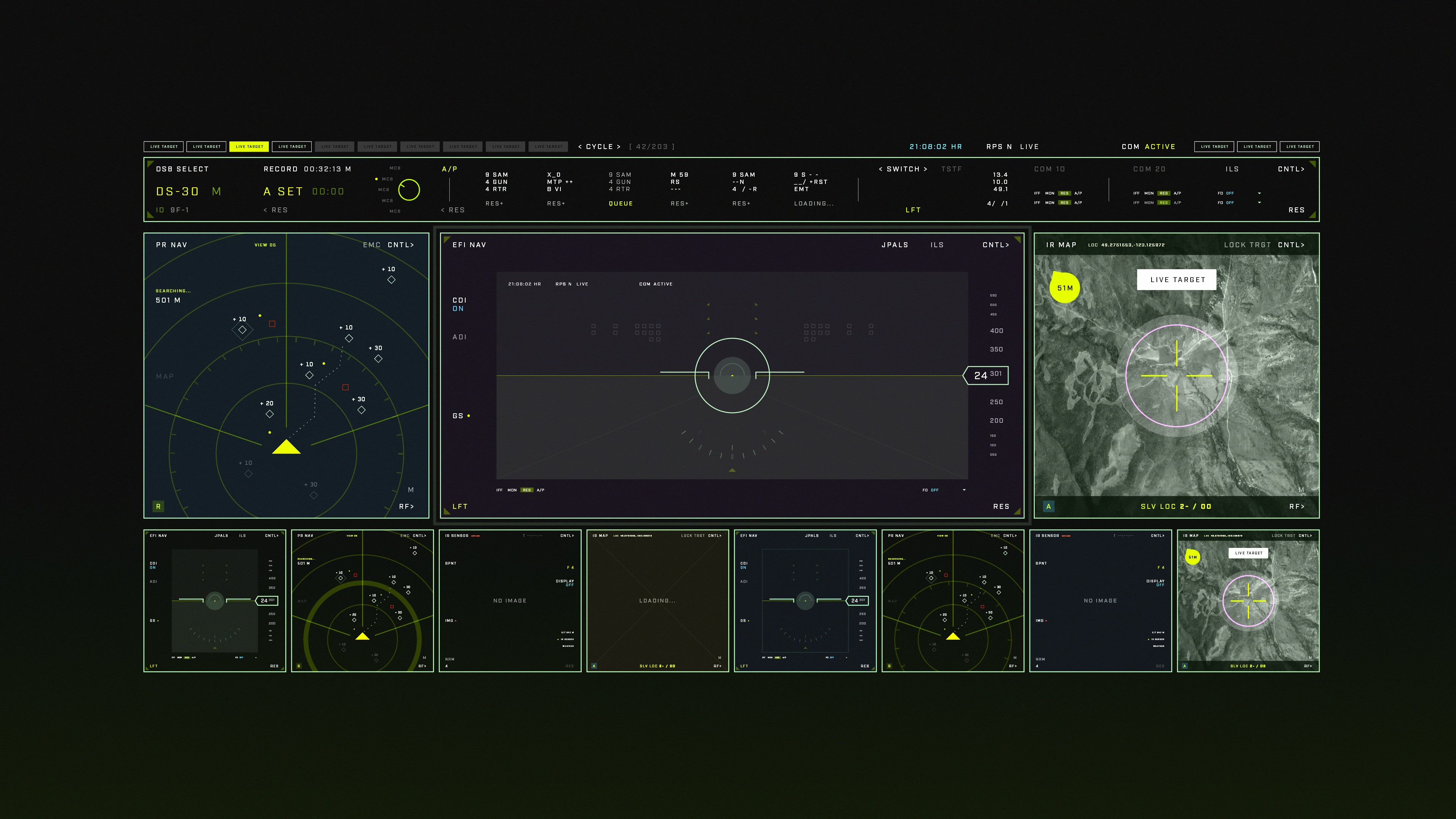Select the red square contact near +30 on radar

click(345, 387)
